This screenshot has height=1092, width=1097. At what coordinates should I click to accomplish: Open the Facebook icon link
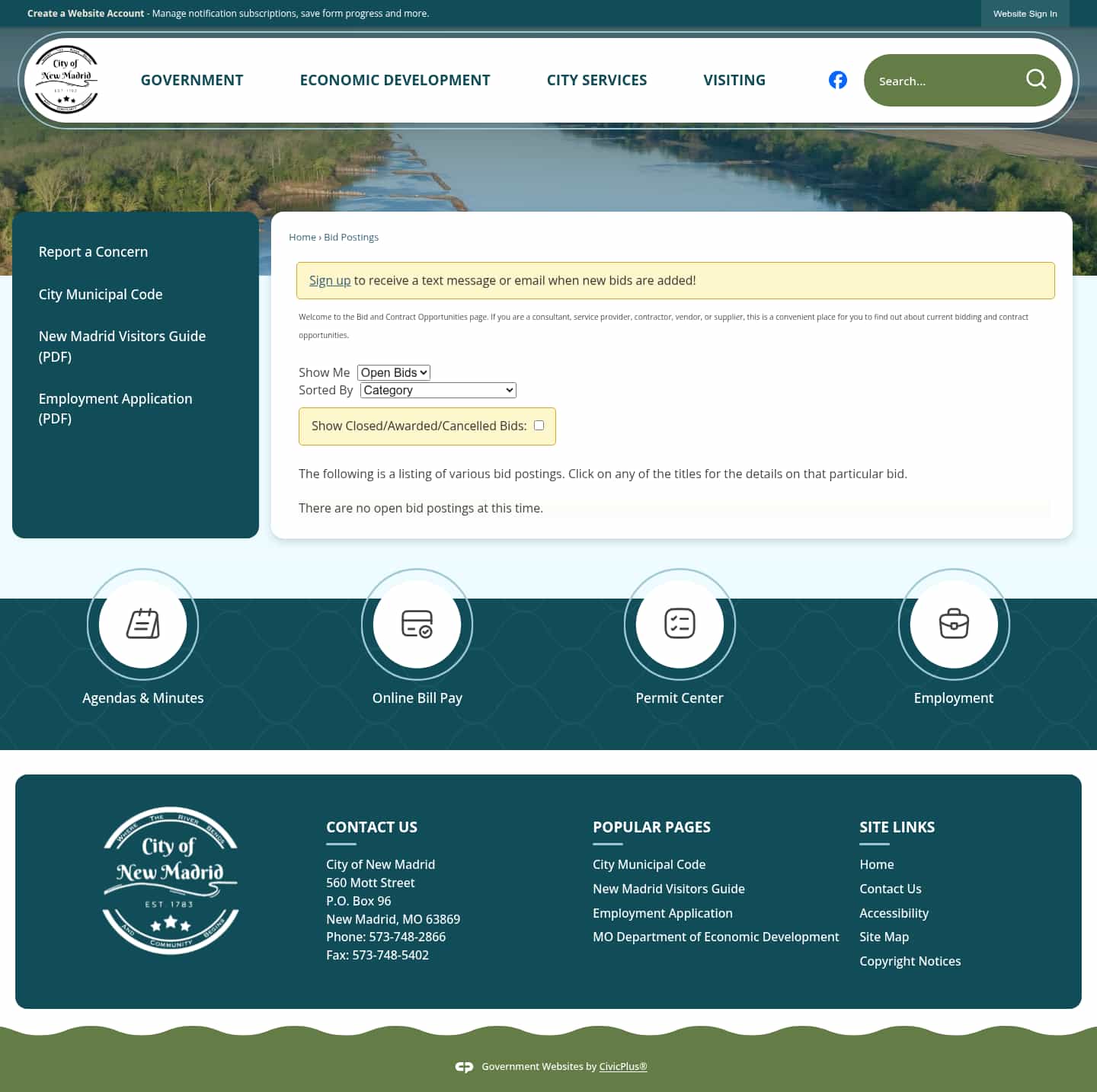tap(838, 80)
